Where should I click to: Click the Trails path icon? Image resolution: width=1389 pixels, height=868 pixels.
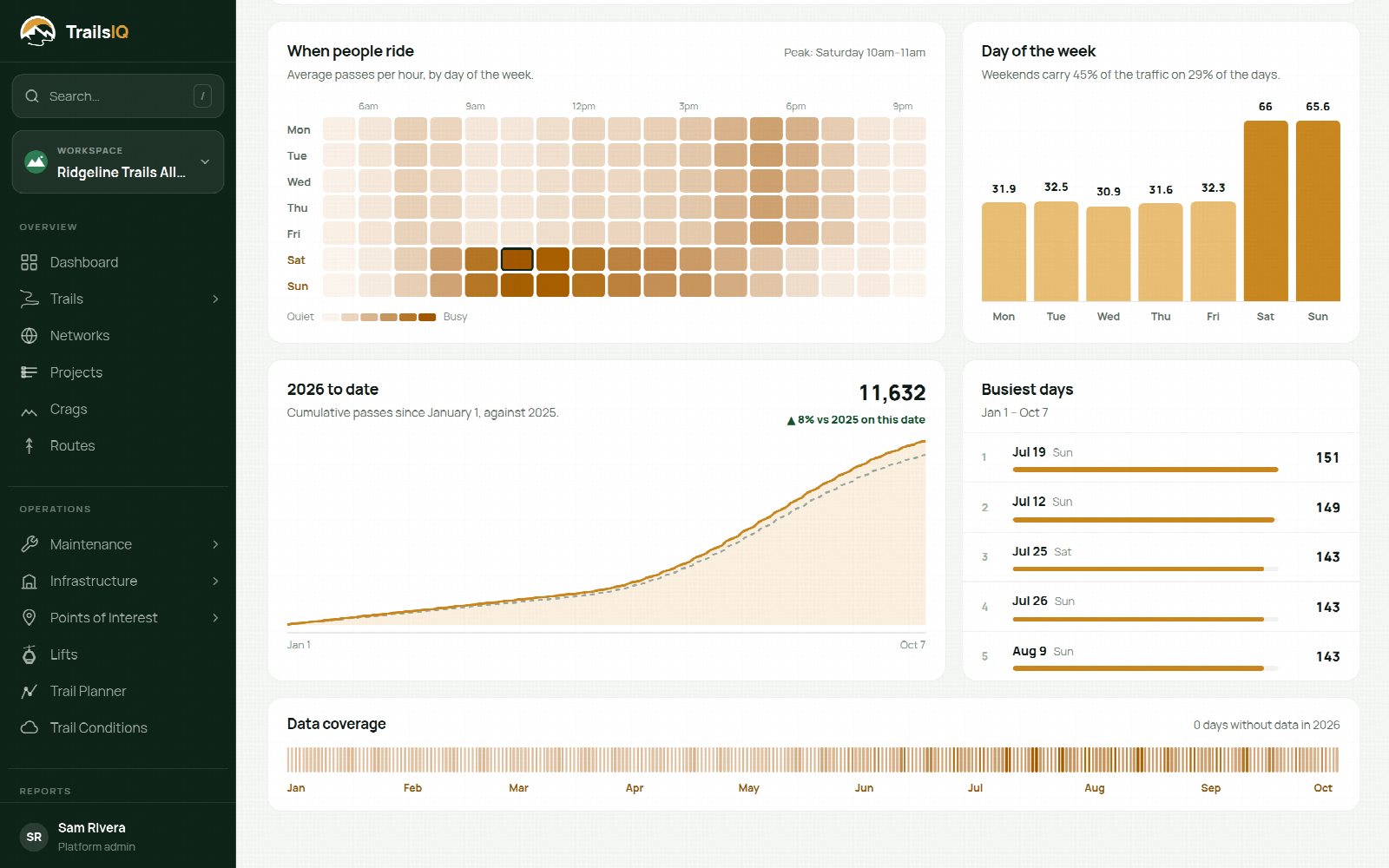(30, 299)
